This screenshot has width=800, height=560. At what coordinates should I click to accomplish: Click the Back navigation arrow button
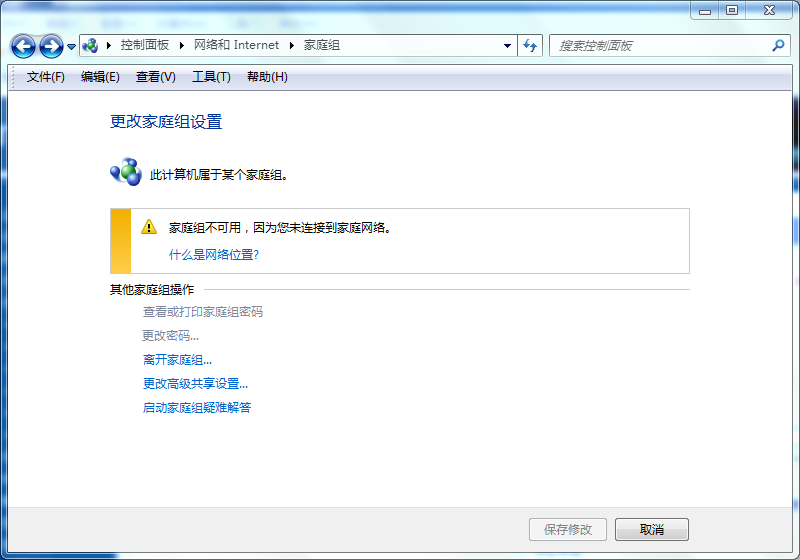point(24,46)
